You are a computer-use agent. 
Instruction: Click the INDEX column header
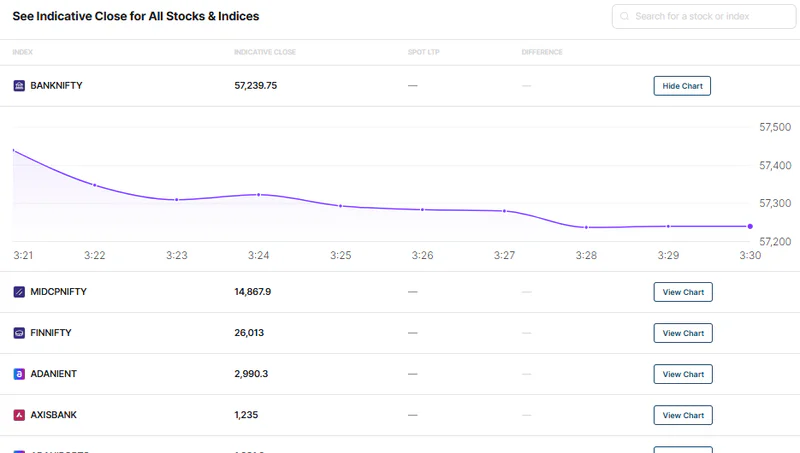22,52
